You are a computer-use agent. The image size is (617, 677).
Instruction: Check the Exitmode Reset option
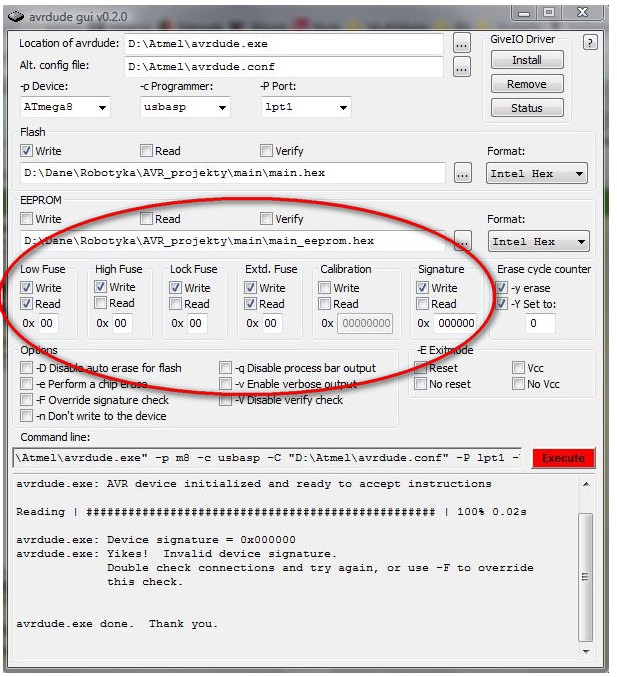[x=421, y=368]
